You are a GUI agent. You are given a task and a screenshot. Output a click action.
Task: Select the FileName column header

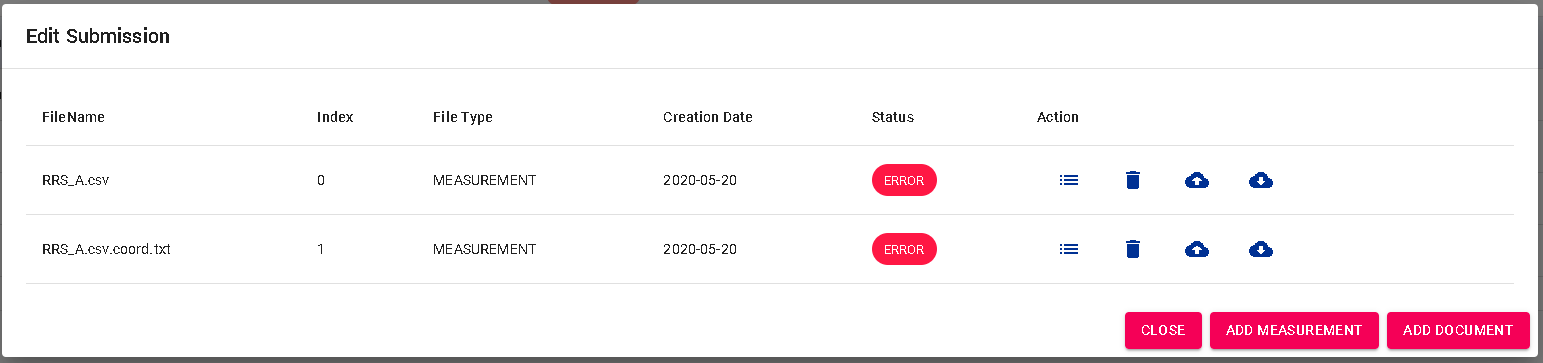[x=73, y=117]
